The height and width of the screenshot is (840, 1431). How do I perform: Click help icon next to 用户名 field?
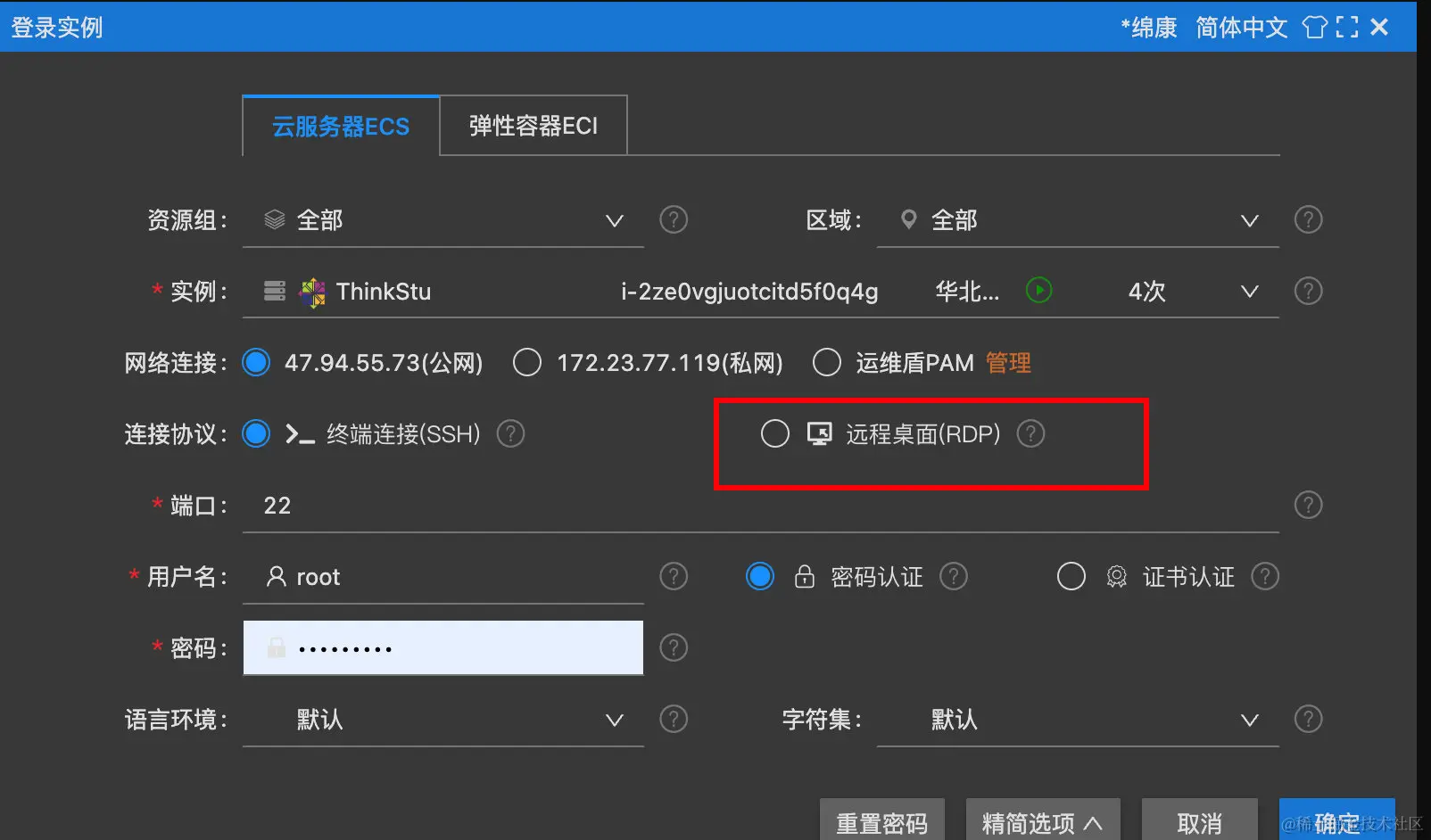point(674,576)
